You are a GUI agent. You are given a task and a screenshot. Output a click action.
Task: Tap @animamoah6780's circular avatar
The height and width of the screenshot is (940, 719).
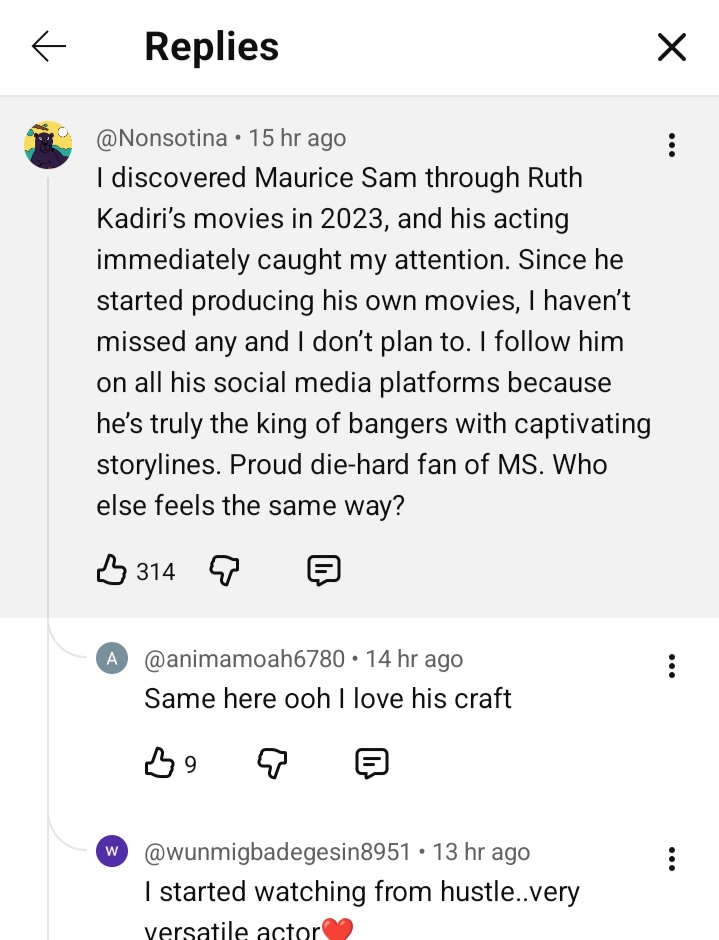point(111,658)
